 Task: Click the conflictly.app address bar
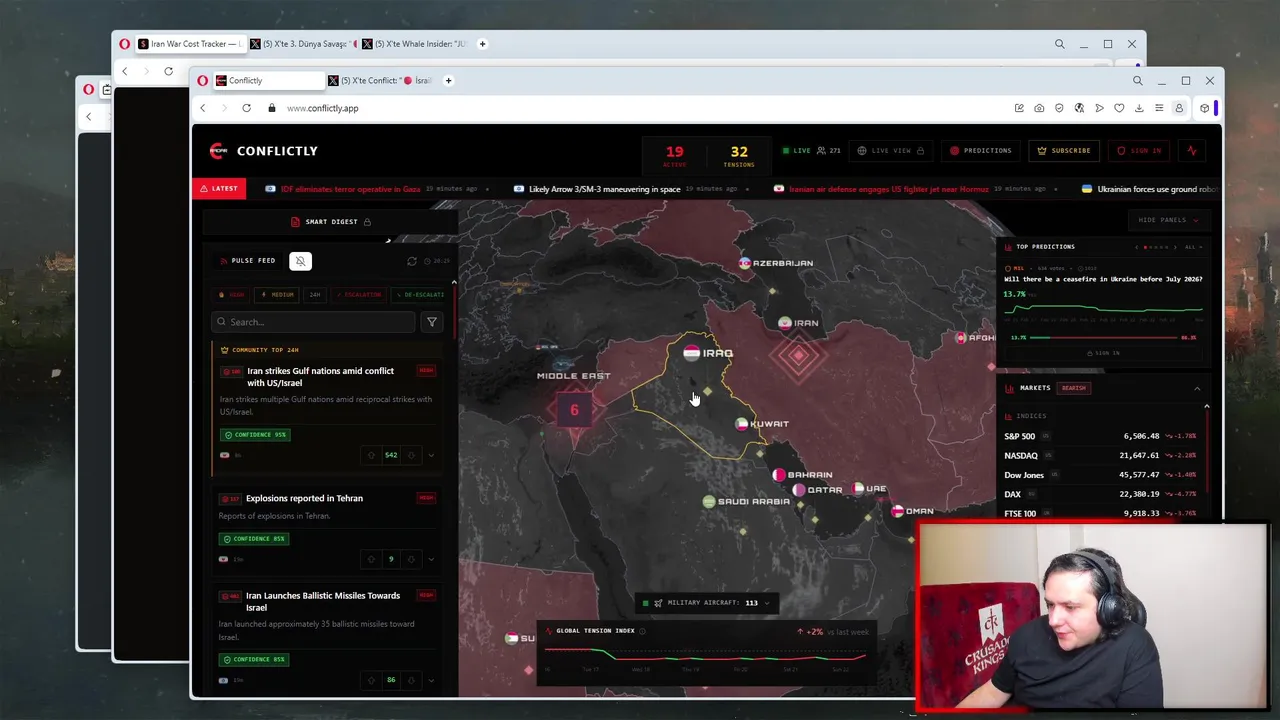point(322,108)
